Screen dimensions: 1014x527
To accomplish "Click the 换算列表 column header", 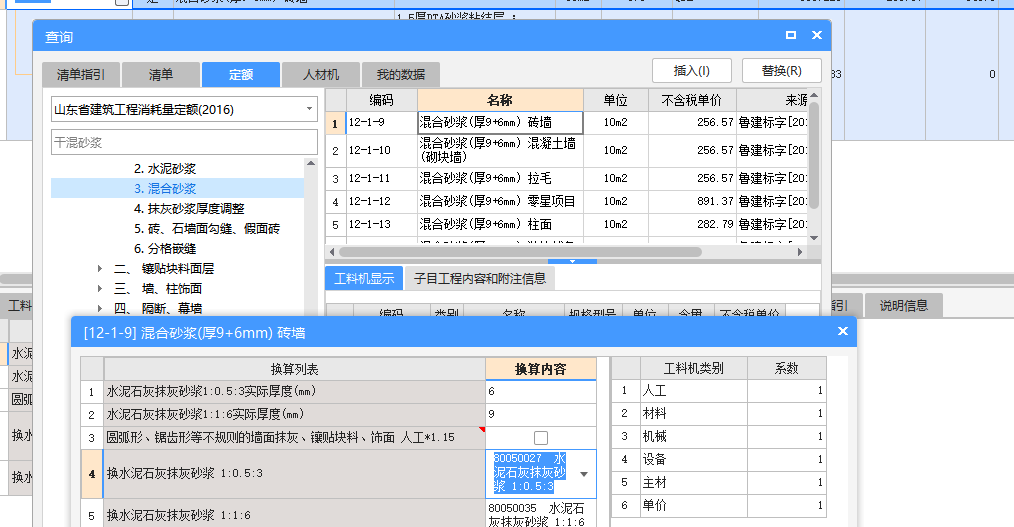I will click(294, 369).
